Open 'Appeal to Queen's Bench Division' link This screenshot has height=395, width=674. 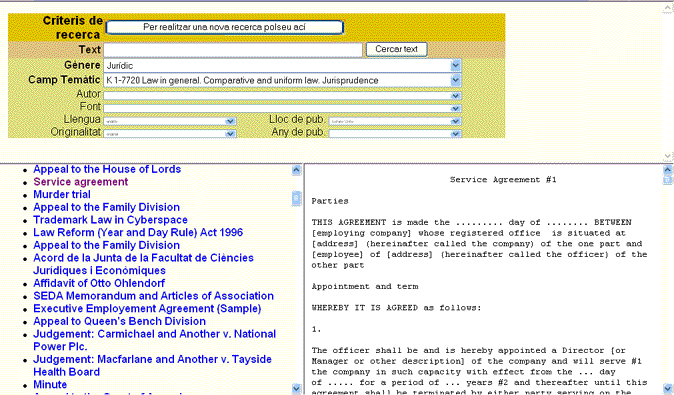(x=119, y=321)
